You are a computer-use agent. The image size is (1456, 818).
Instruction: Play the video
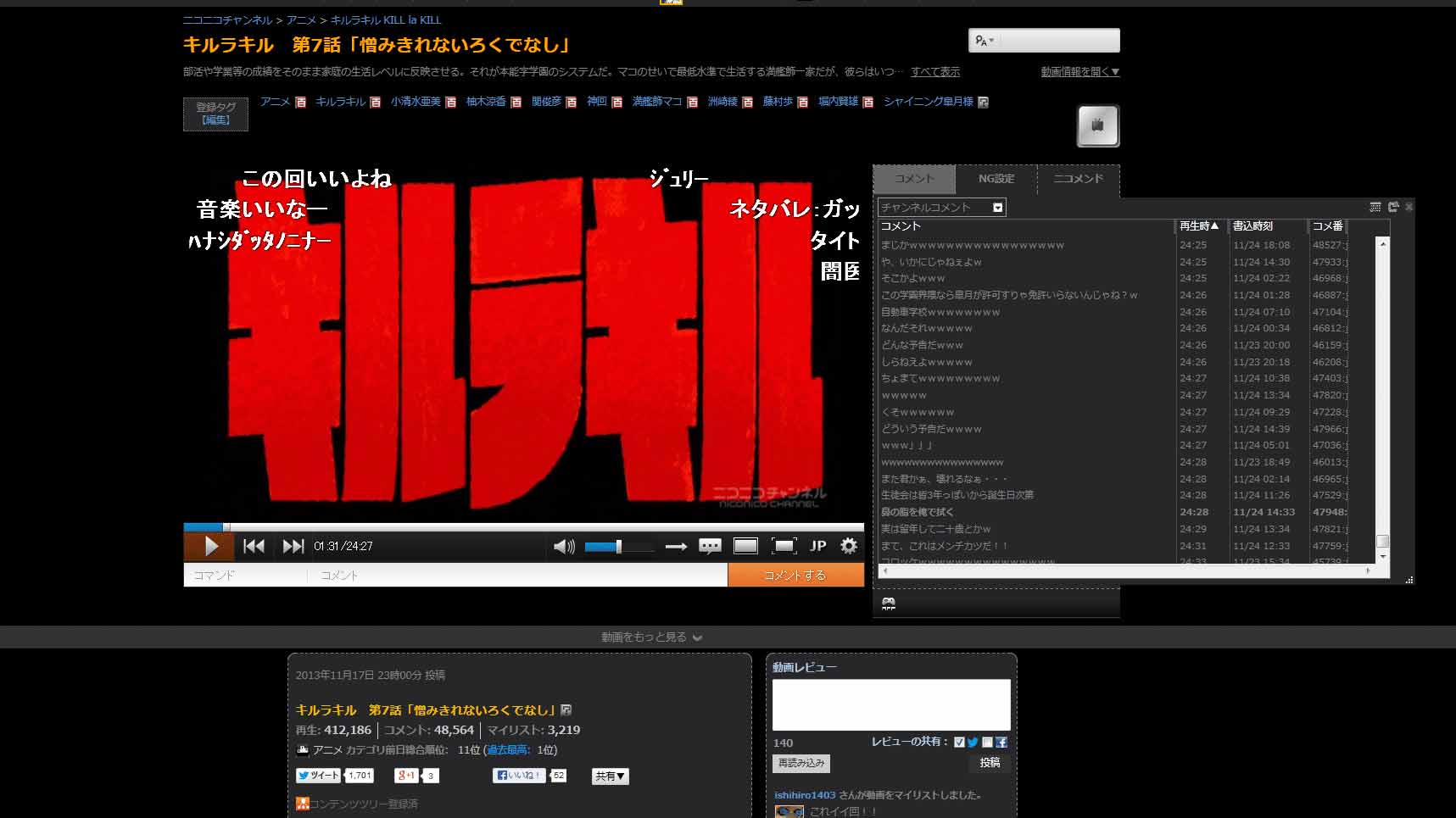209,547
